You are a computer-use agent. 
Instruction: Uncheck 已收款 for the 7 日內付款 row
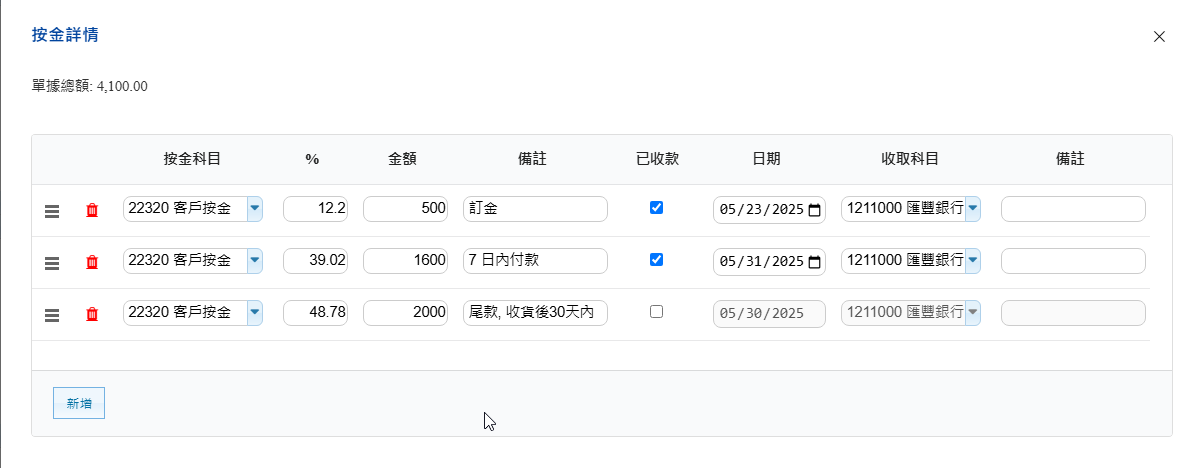(656, 260)
